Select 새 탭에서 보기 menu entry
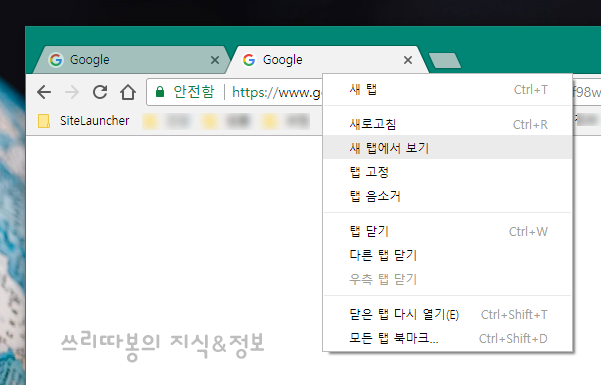This screenshot has width=601, height=385. [x=447, y=147]
